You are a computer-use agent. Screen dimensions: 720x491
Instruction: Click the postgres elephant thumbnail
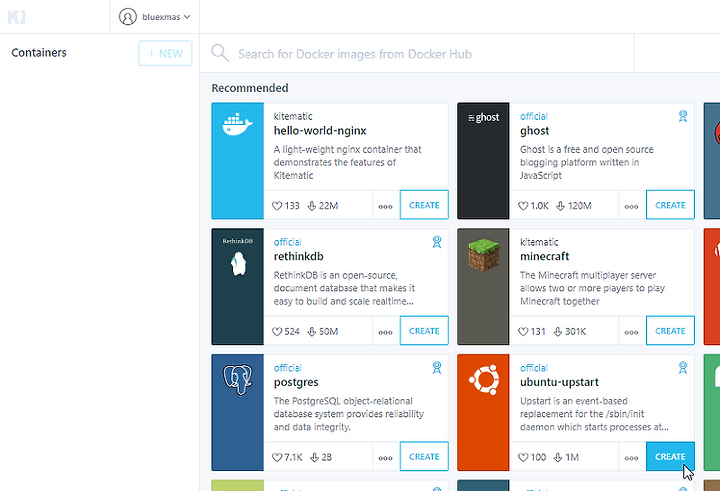237,412
